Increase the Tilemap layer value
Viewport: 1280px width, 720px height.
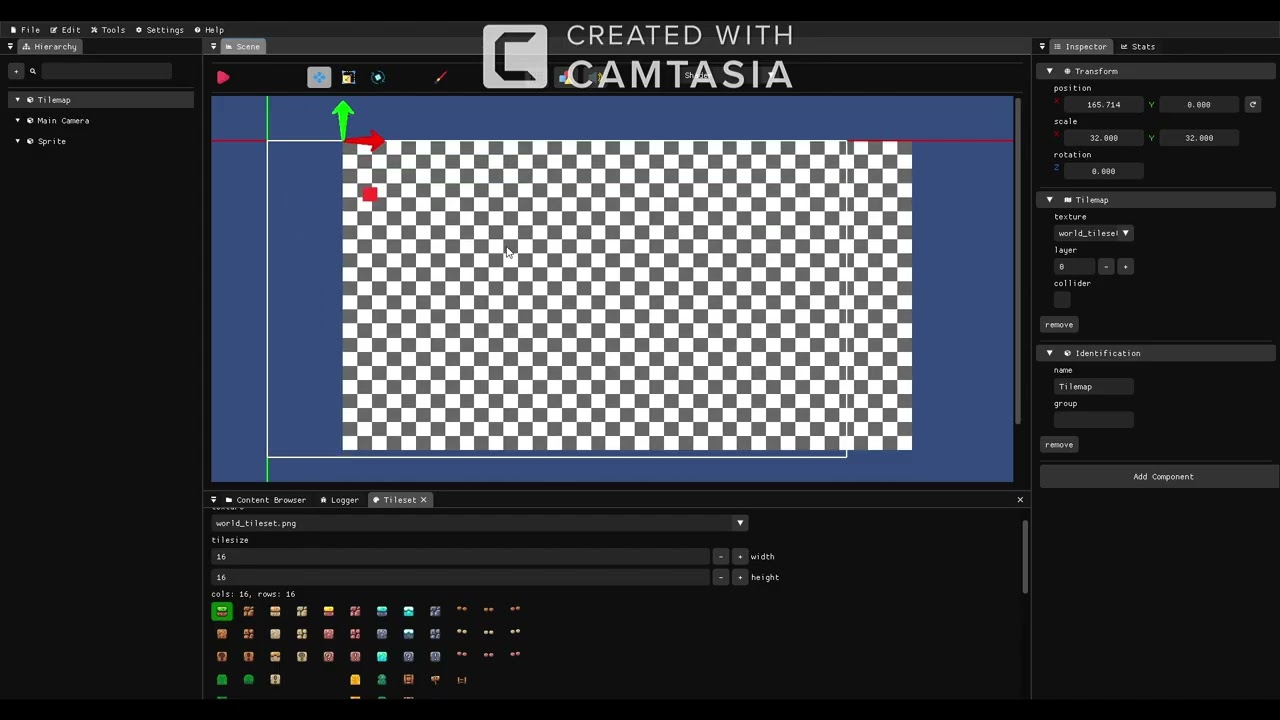click(1125, 267)
